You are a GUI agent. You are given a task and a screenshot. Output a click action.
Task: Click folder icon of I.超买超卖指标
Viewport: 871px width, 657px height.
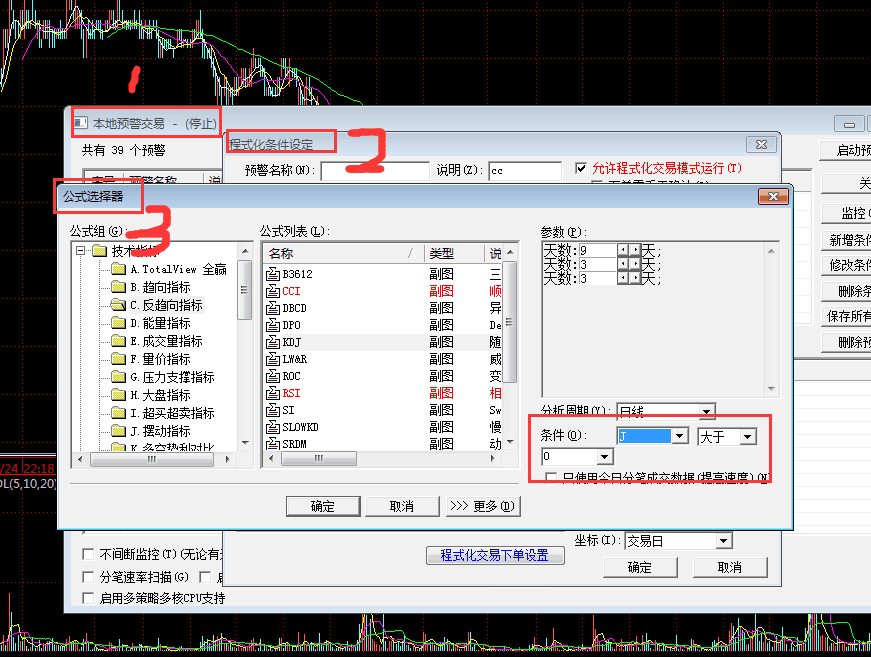tap(118, 413)
